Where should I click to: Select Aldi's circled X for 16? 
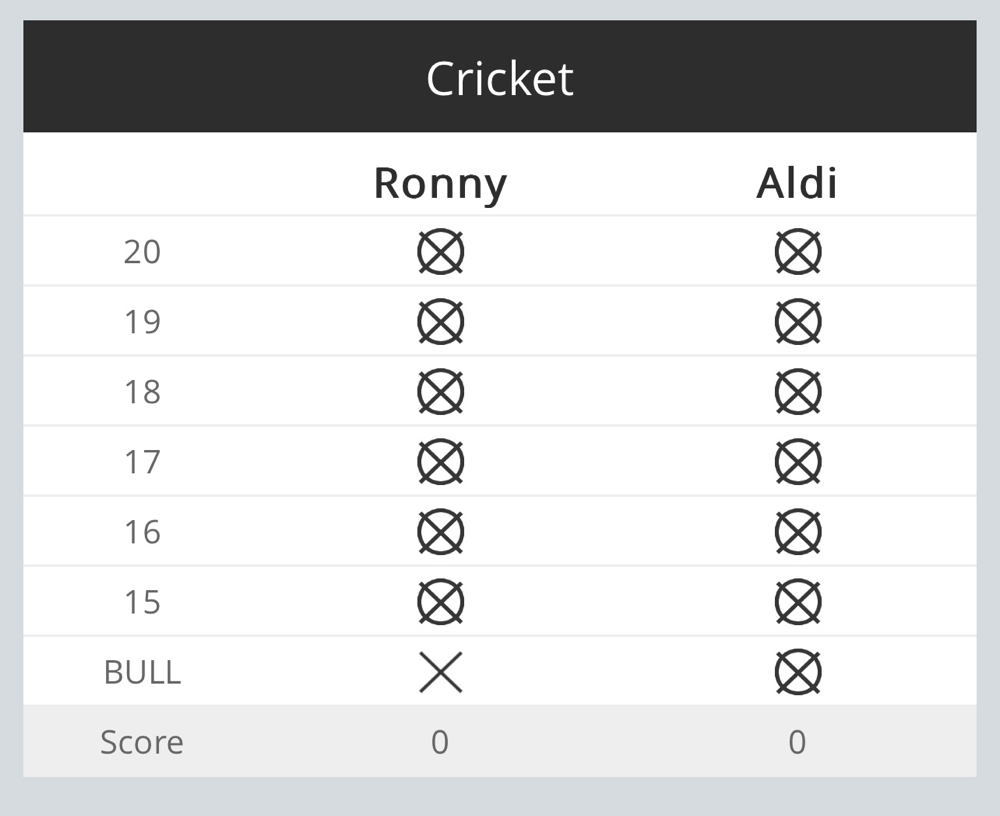(798, 532)
